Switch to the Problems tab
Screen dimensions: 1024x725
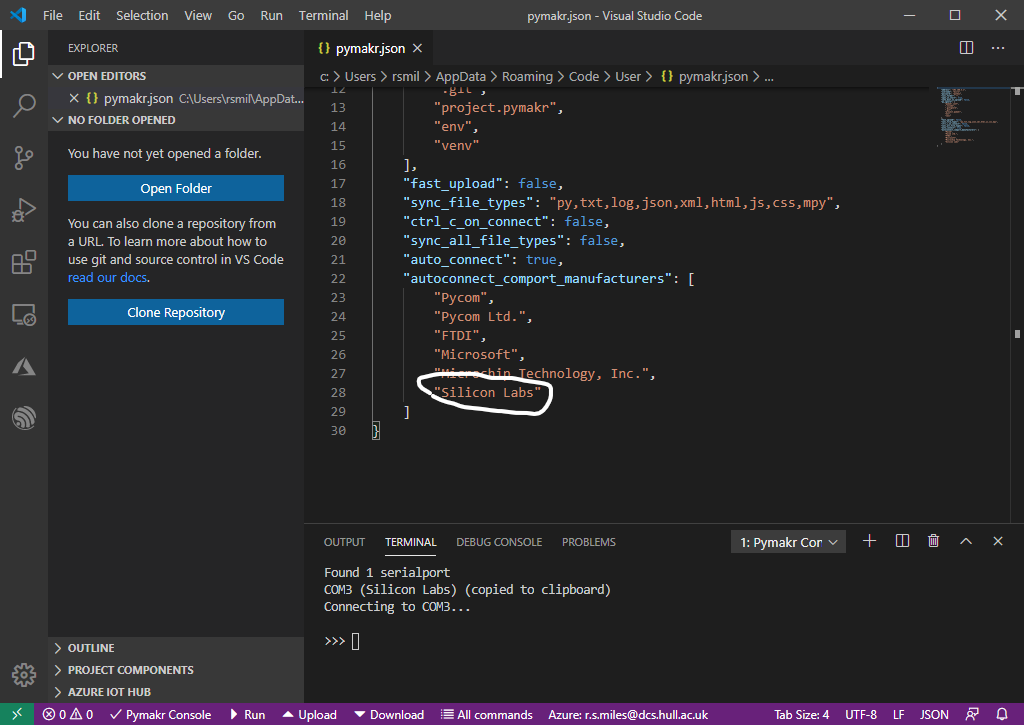click(588, 542)
